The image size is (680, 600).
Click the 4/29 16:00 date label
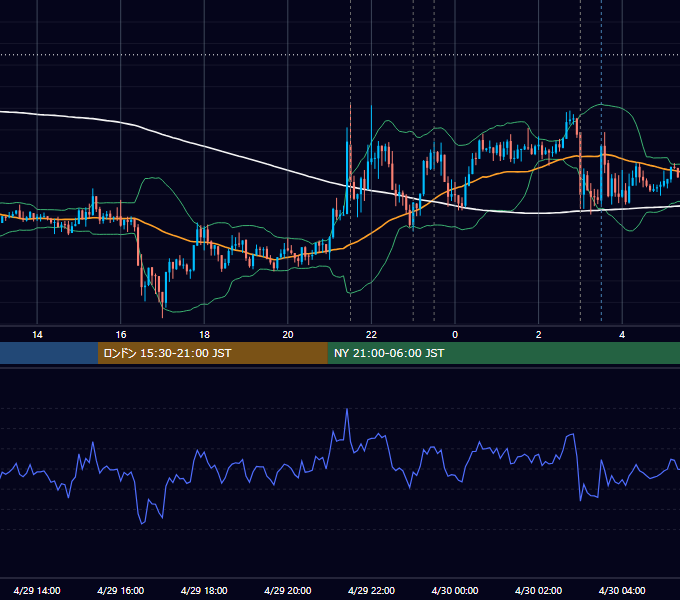pyautogui.click(x=121, y=590)
